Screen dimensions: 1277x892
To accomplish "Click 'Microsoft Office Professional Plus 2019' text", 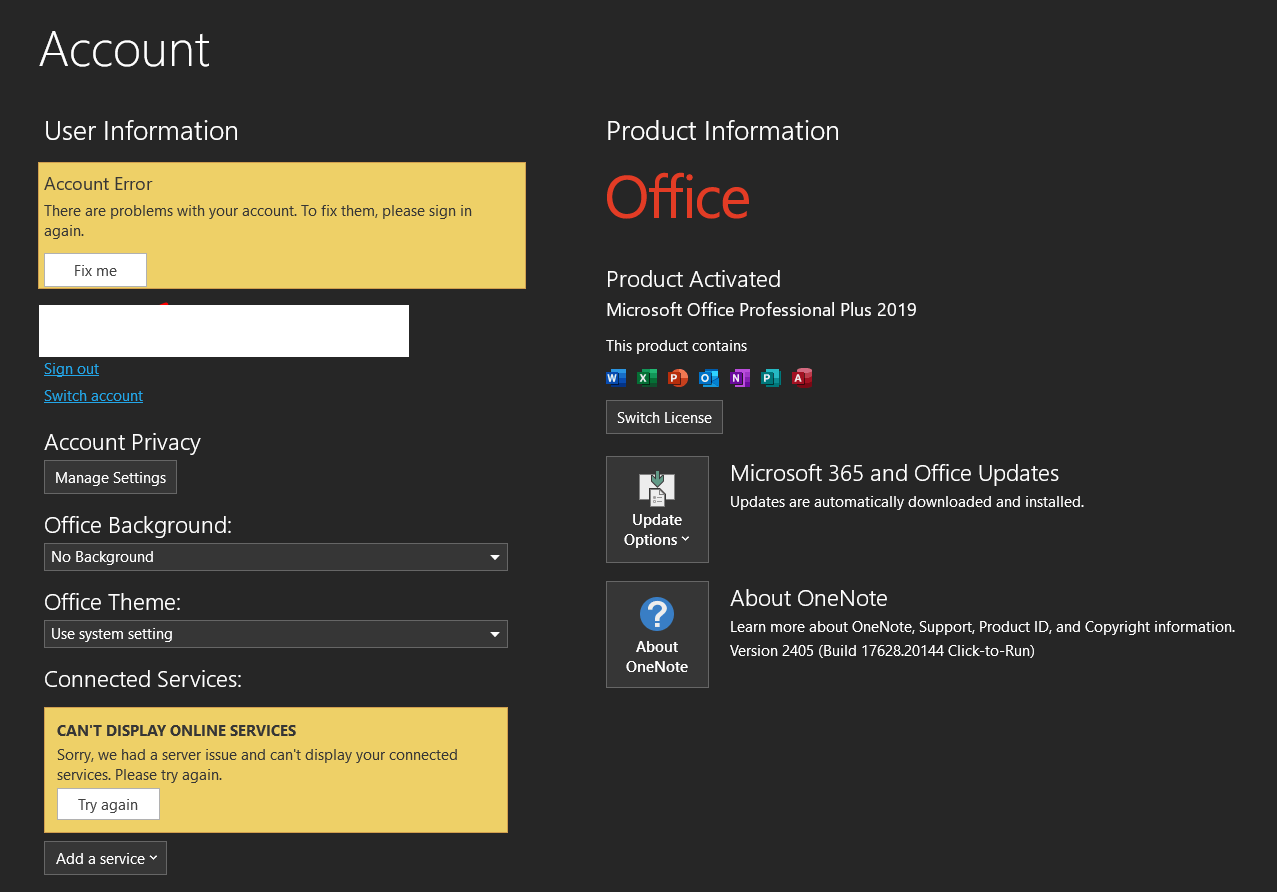I will click(761, 310).
